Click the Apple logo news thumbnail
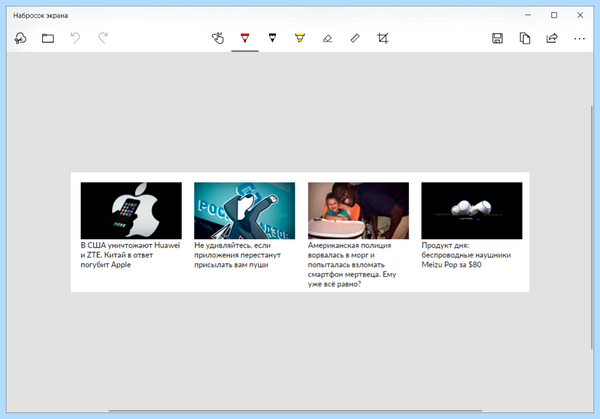Viewport: 600px width, 419px height. pos(131,210)
